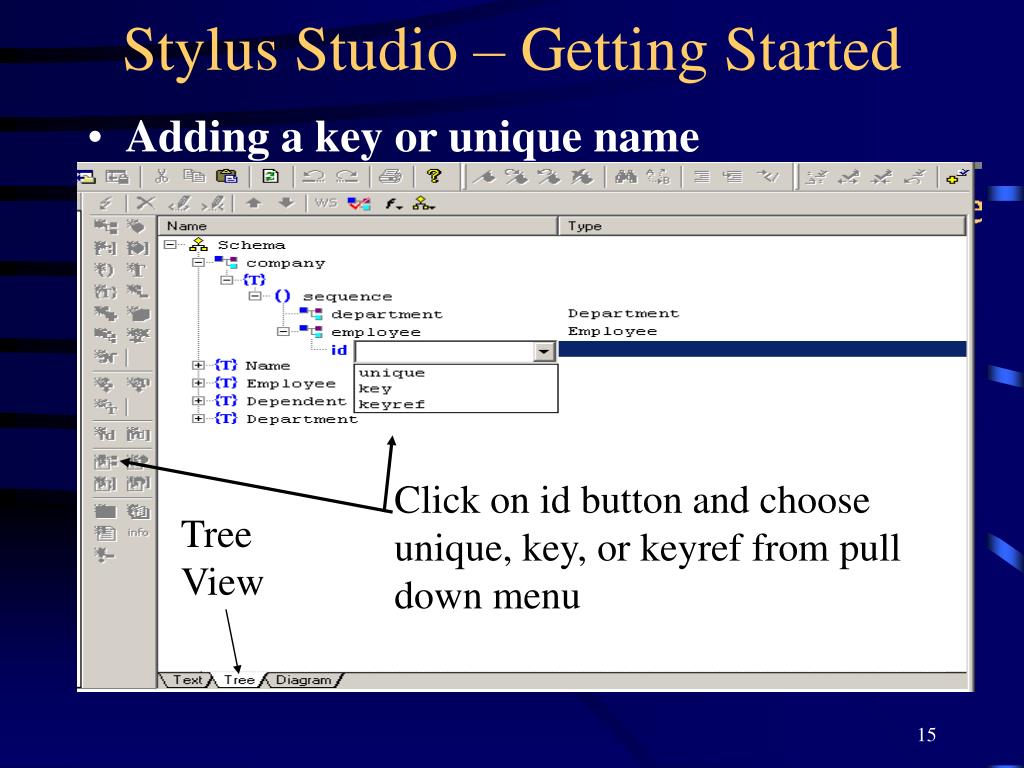The image size is (1024, 768).
Task: Switch to the Tree tab
Action: pyautogui.click(x=238, y=680)
